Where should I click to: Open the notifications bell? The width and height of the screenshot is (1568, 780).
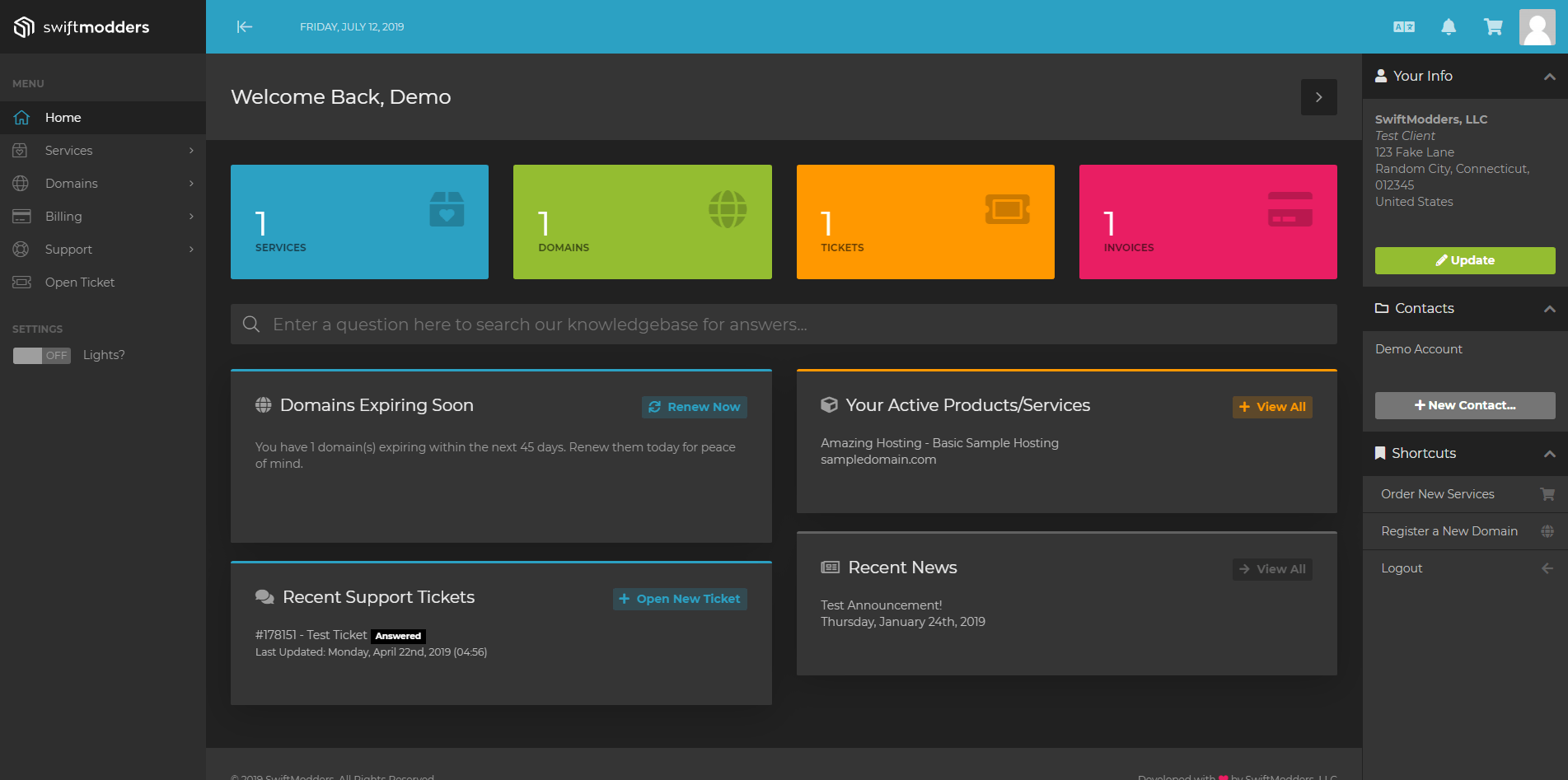pos(1448,27)
